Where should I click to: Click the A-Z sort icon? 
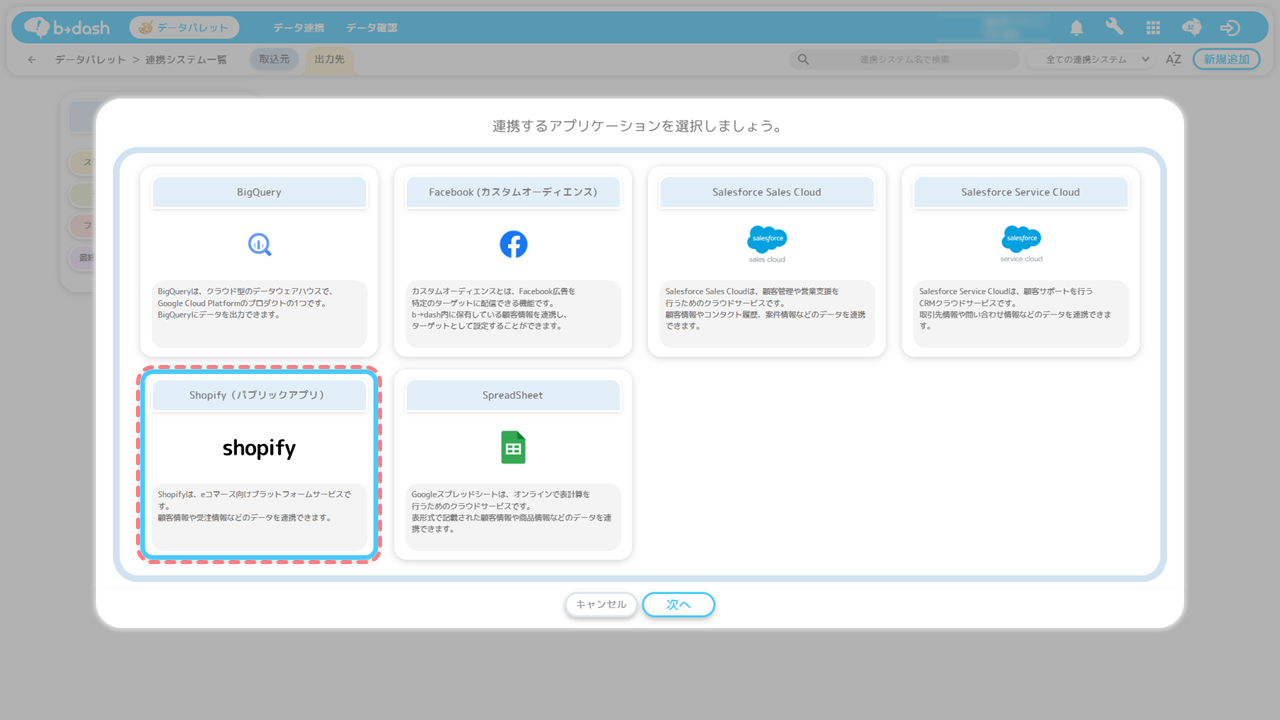pos(1174,60)
